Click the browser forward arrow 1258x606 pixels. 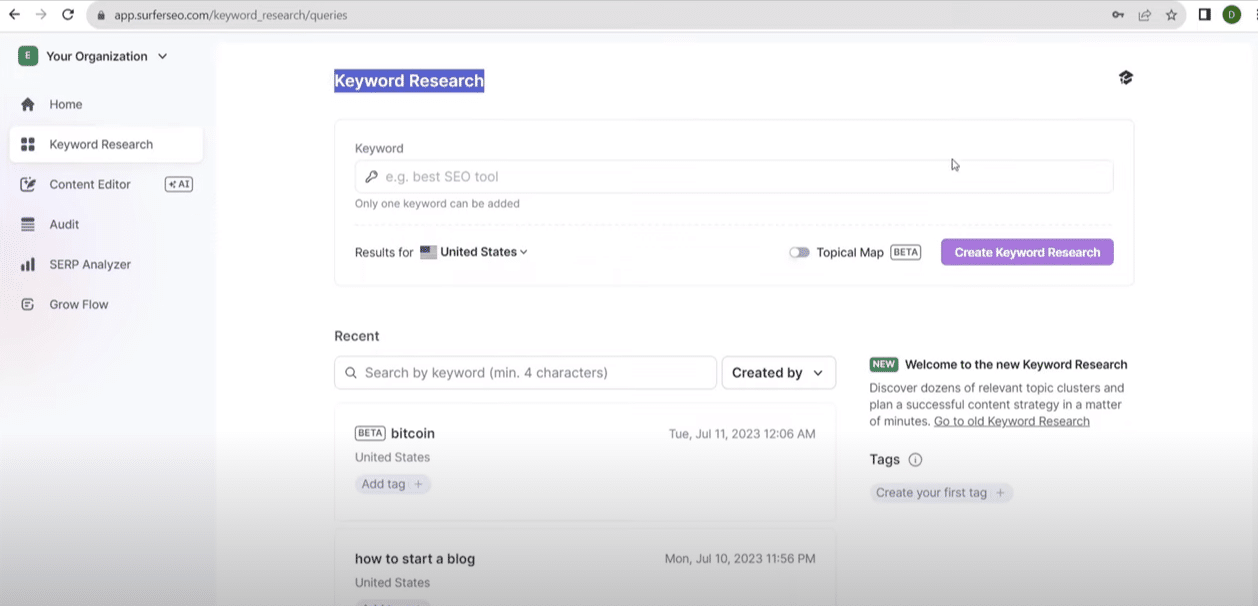point(41,15)
